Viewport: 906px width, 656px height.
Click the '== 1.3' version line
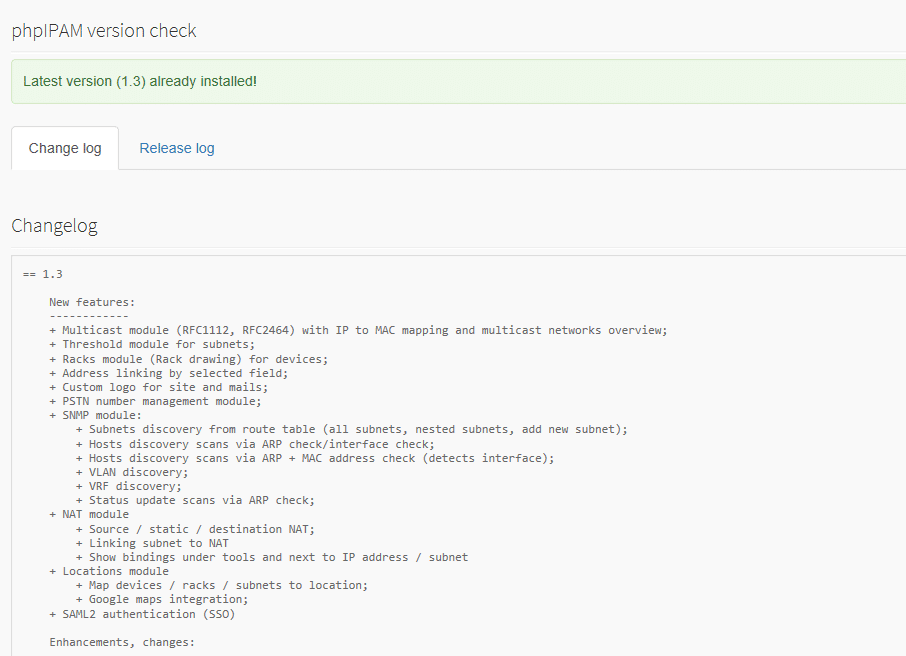pyautogui.click(x=43, y=274)
